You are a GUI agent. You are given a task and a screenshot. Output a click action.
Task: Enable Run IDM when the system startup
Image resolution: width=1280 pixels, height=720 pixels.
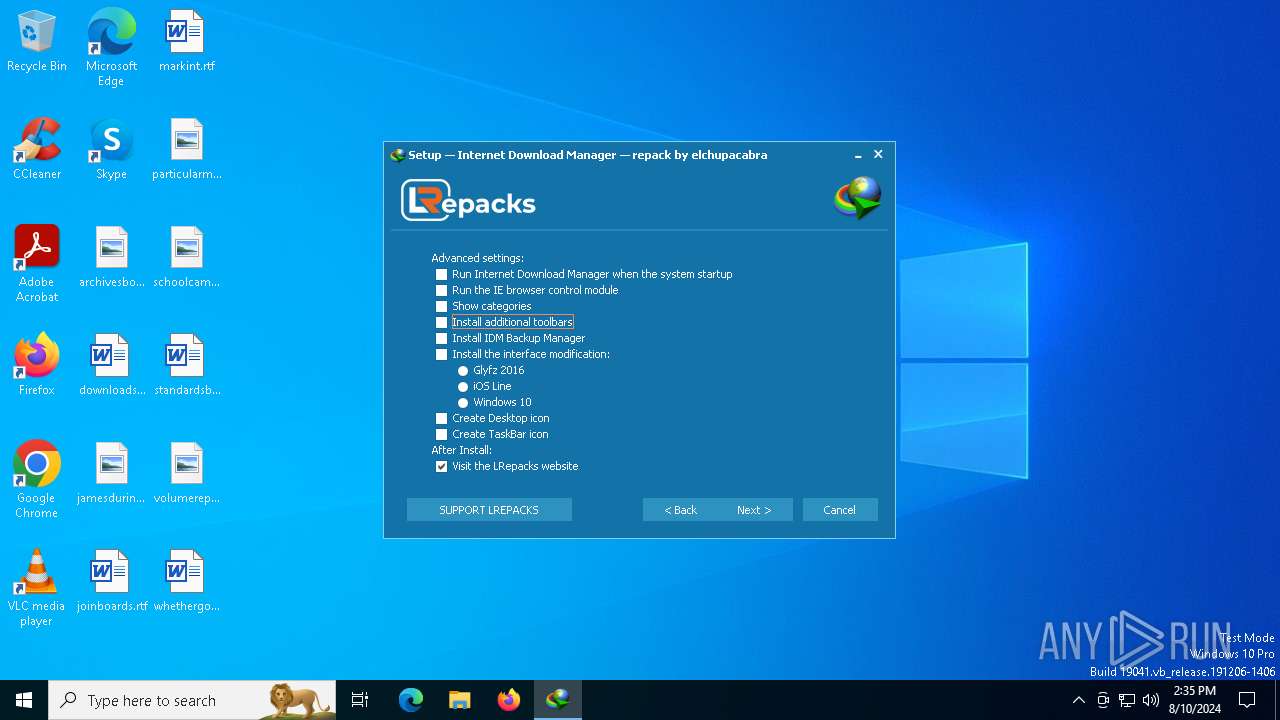[441, 274]
